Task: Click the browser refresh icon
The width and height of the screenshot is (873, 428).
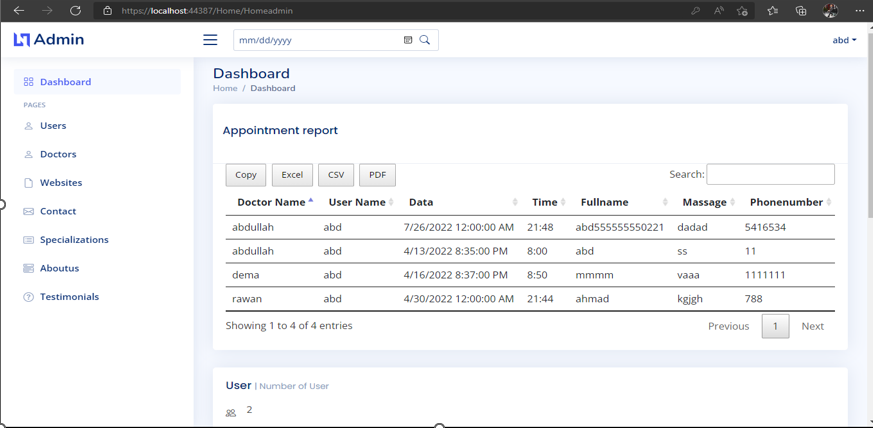Action: coord(75,11)
